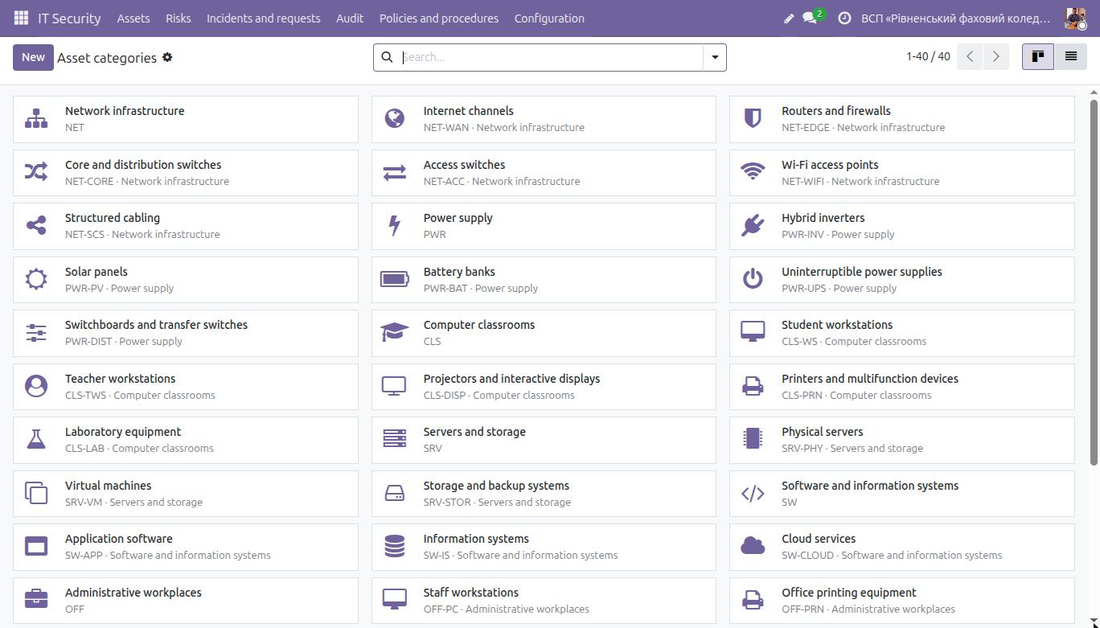Viewport: 1100px width, 628px height.
Task: Click the pencil edit icon in top bar
Action: 789,18
